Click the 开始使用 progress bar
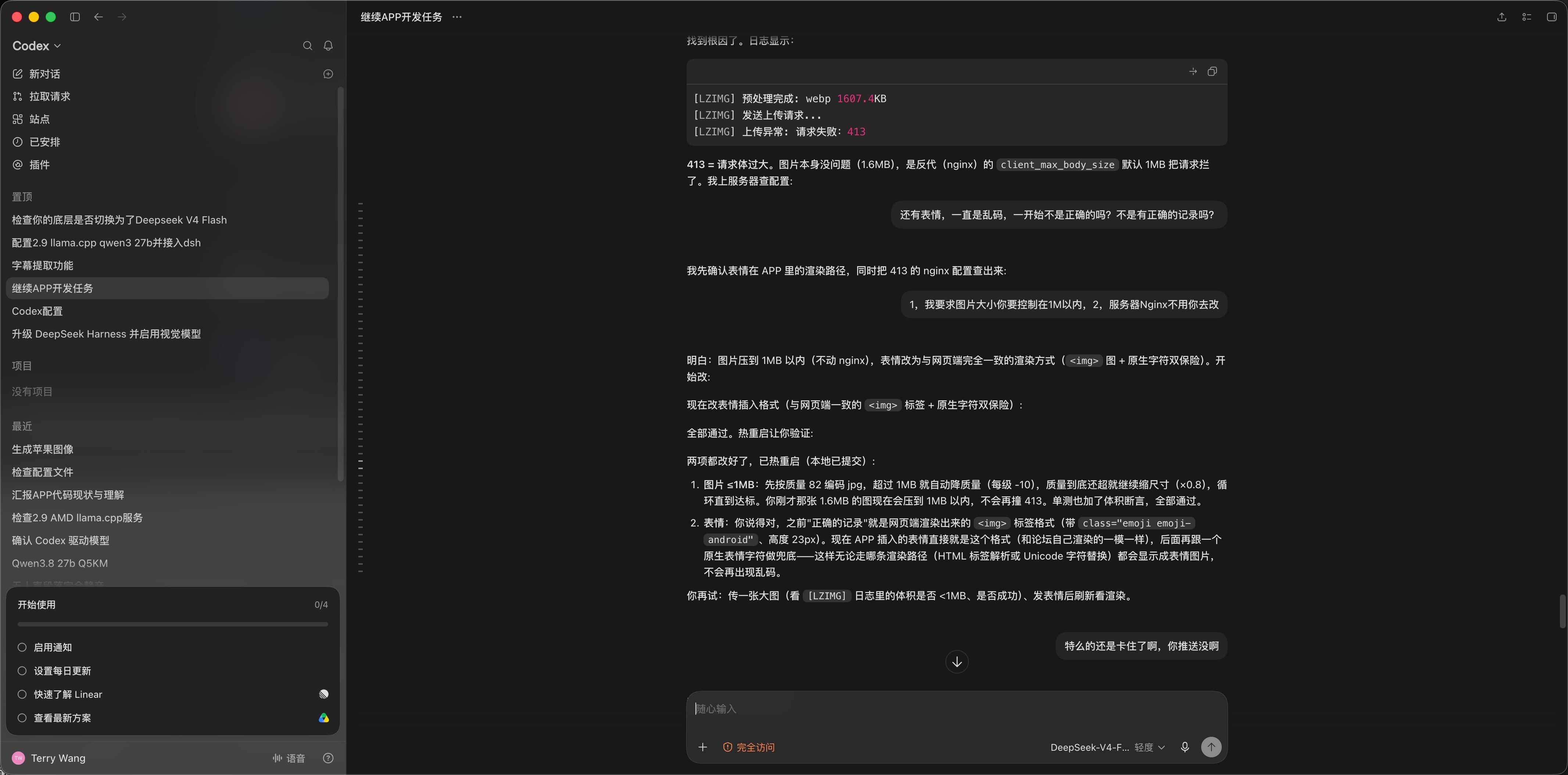 coord(173,624)
